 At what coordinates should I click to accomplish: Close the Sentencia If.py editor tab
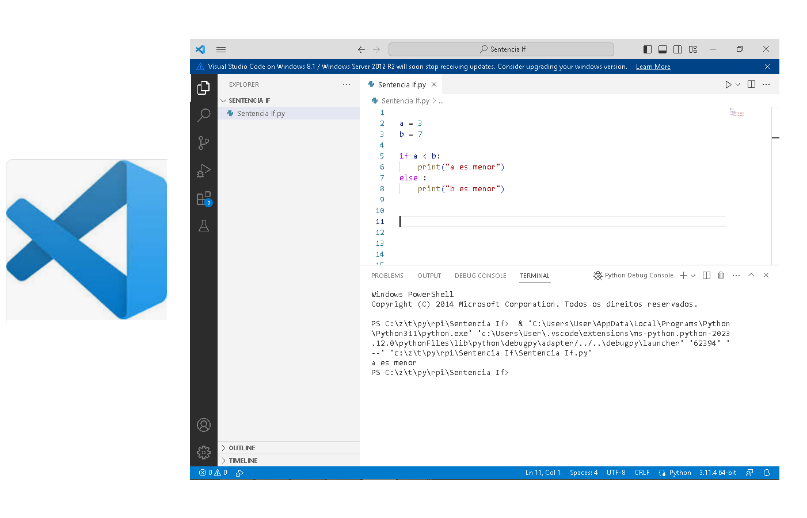tap(434, 84)
